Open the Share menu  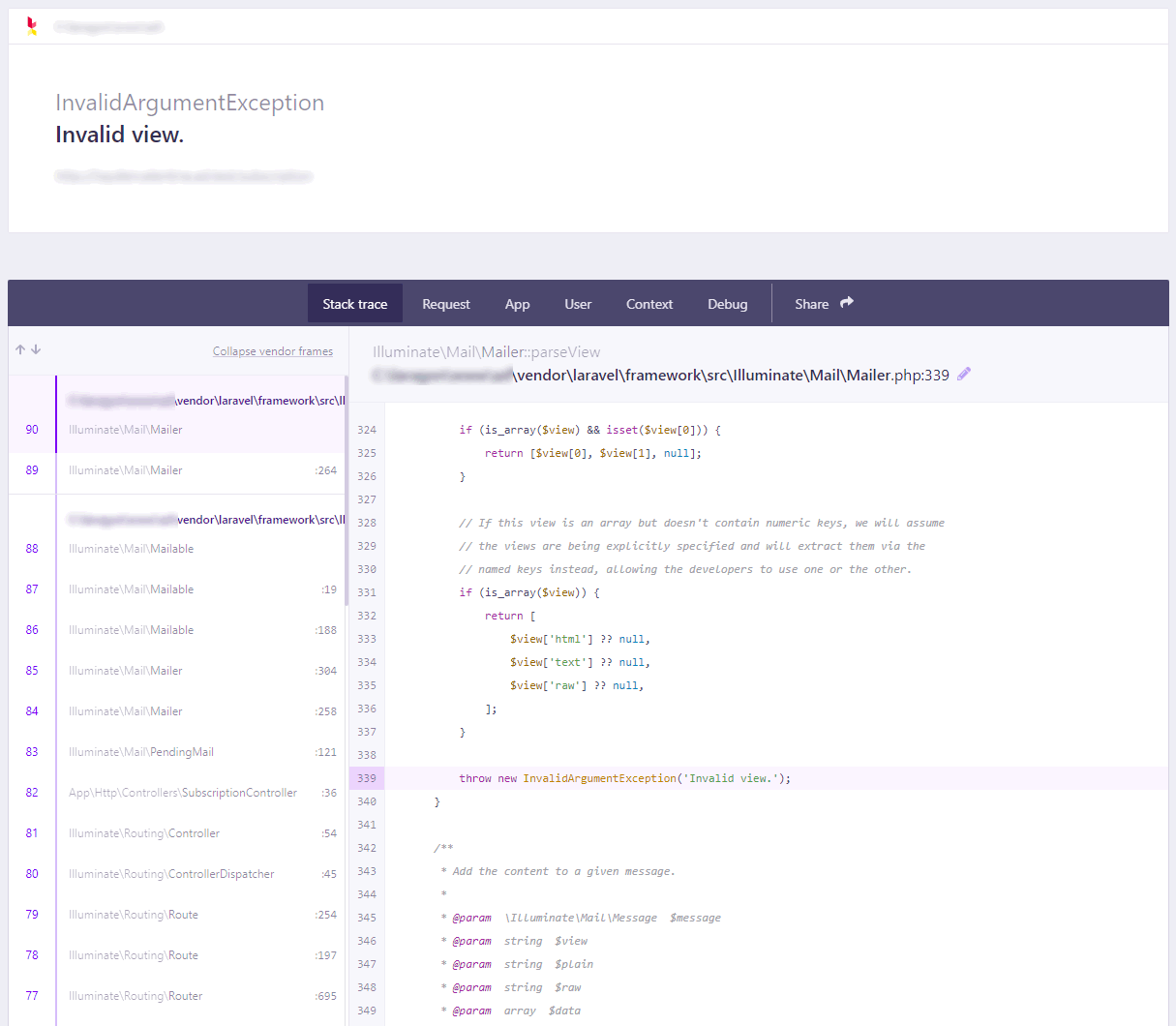(x=824, y=304)
